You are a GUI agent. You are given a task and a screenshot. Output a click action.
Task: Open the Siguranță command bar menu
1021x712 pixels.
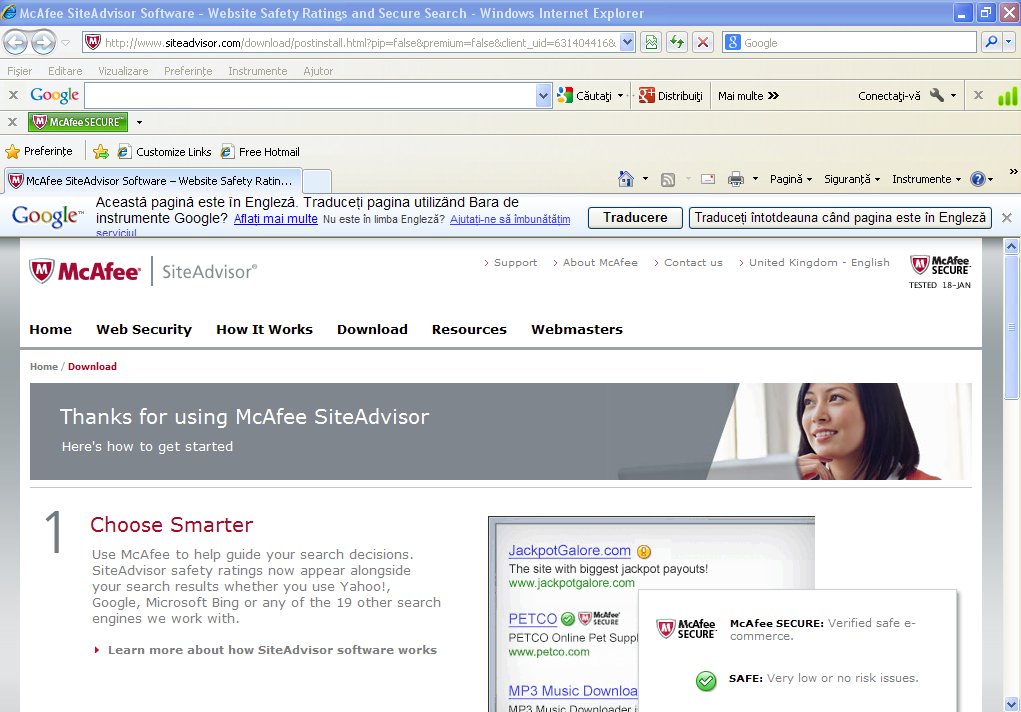pyautogui.click(x=852, y=179)
